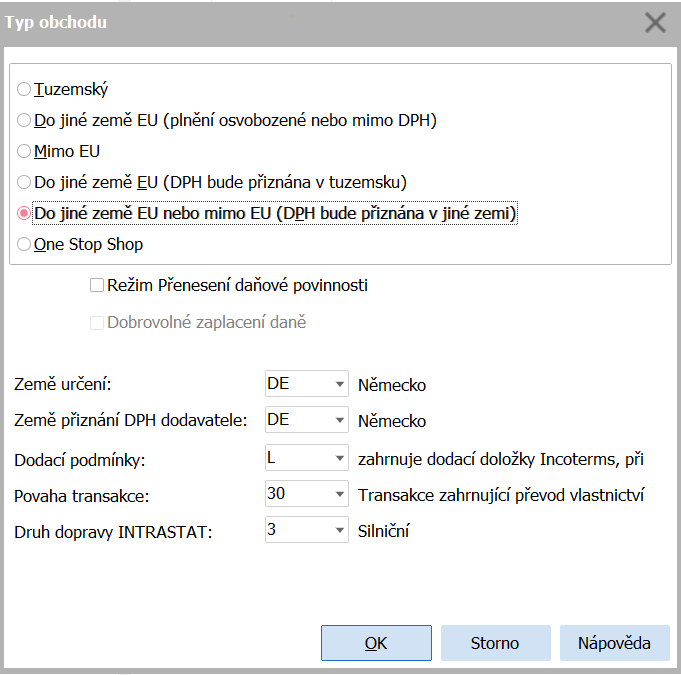Open Druh dopravy INTRASTAT dropdown arrow
The image size is (681, 675).
point(337,531)
